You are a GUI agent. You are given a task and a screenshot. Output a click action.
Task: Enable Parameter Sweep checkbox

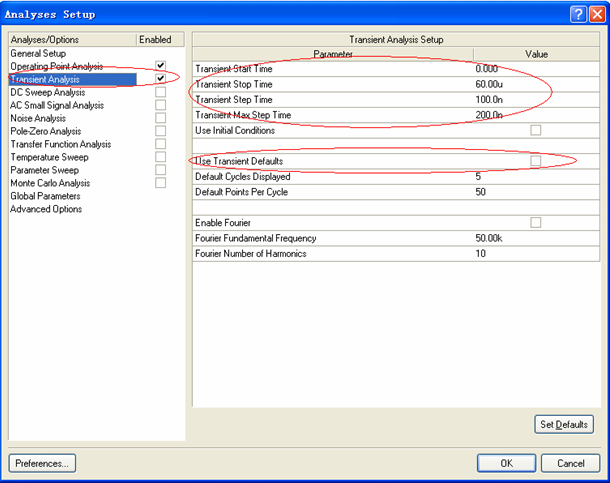160,170
